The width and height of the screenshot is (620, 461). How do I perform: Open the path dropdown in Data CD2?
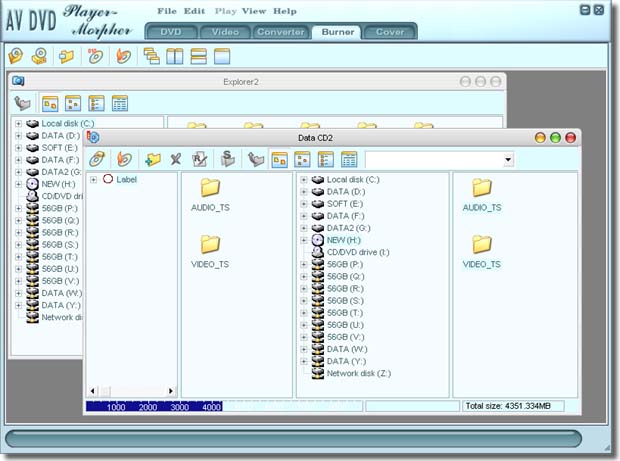pos(508,160)
